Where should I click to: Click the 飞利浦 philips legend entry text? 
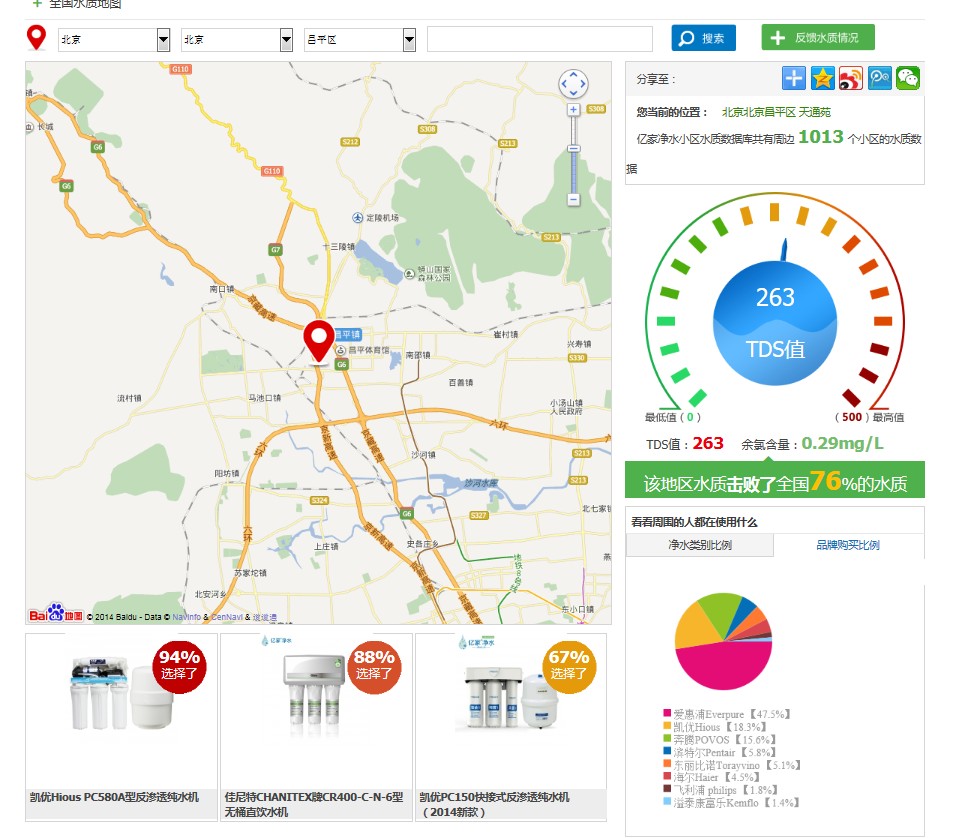pos(725,790)
